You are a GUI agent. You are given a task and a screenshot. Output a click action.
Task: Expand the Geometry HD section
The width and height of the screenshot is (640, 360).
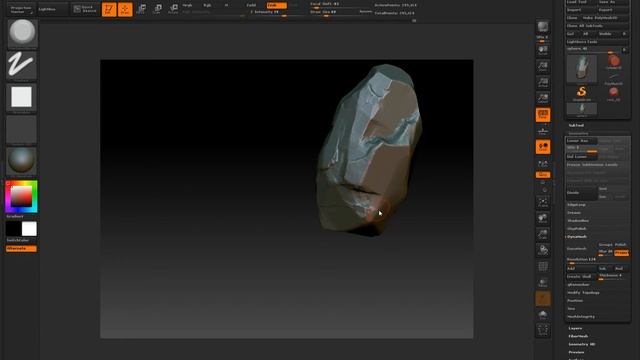point(582,344)
